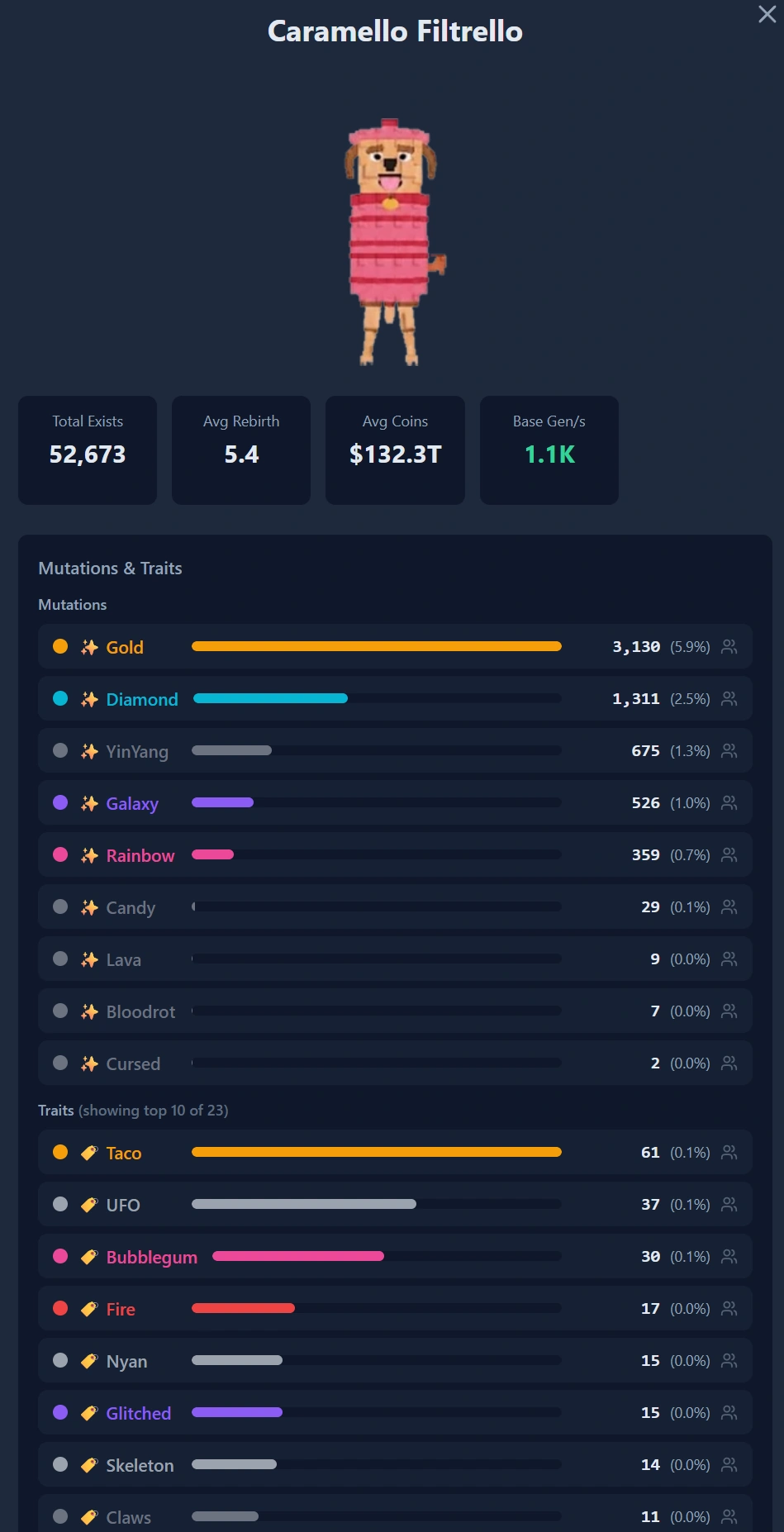
Task: Click the owners icon in Taco row
Action: click(729, 1152)
